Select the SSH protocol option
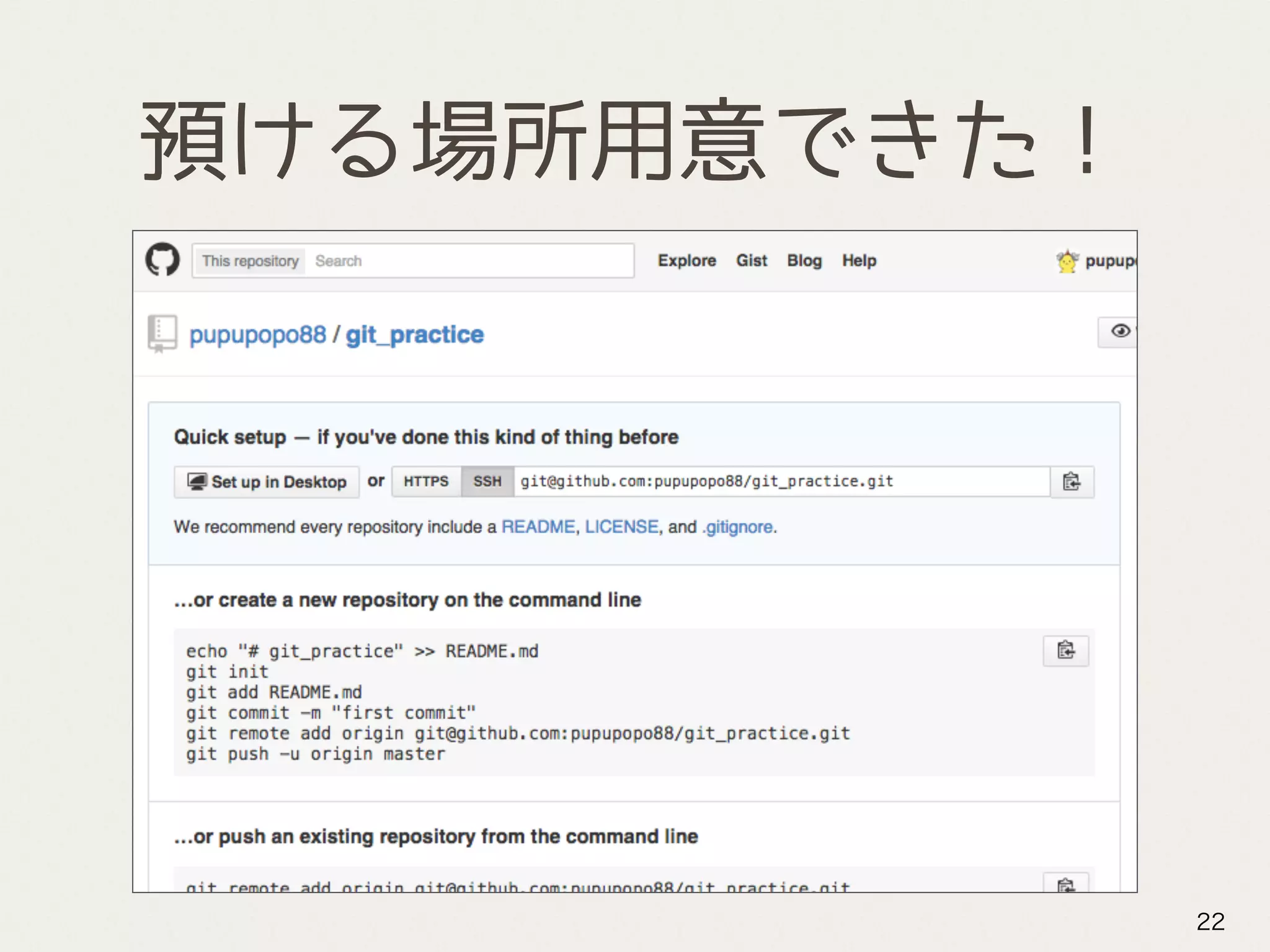Screen dimensions: 1270x952 [487, 482]
